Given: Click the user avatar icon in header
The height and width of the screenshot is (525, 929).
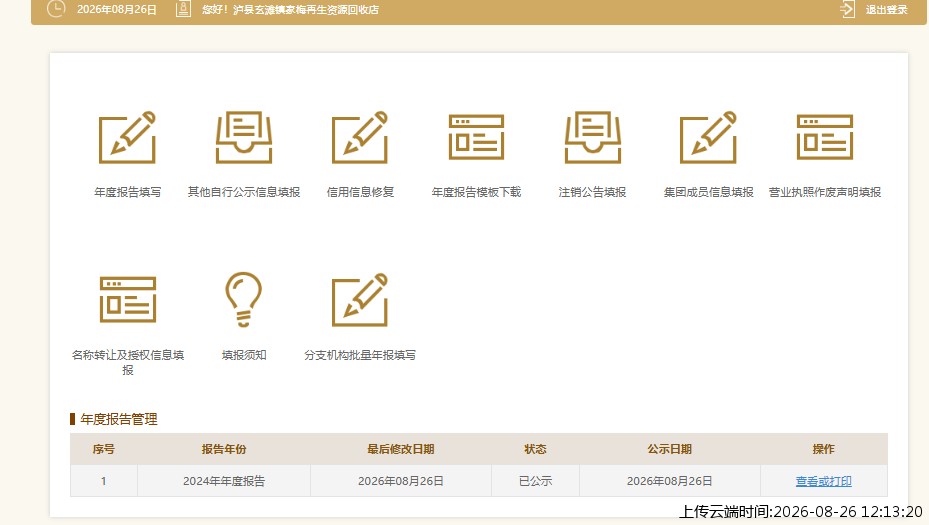Looking at the screenshot, I should [183, 9].
